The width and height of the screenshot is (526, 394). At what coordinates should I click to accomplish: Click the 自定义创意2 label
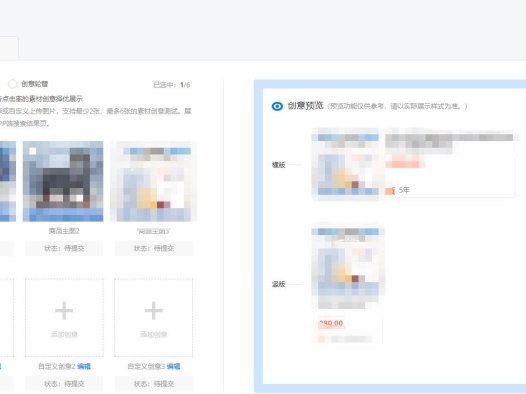click(x=57, y=366)
